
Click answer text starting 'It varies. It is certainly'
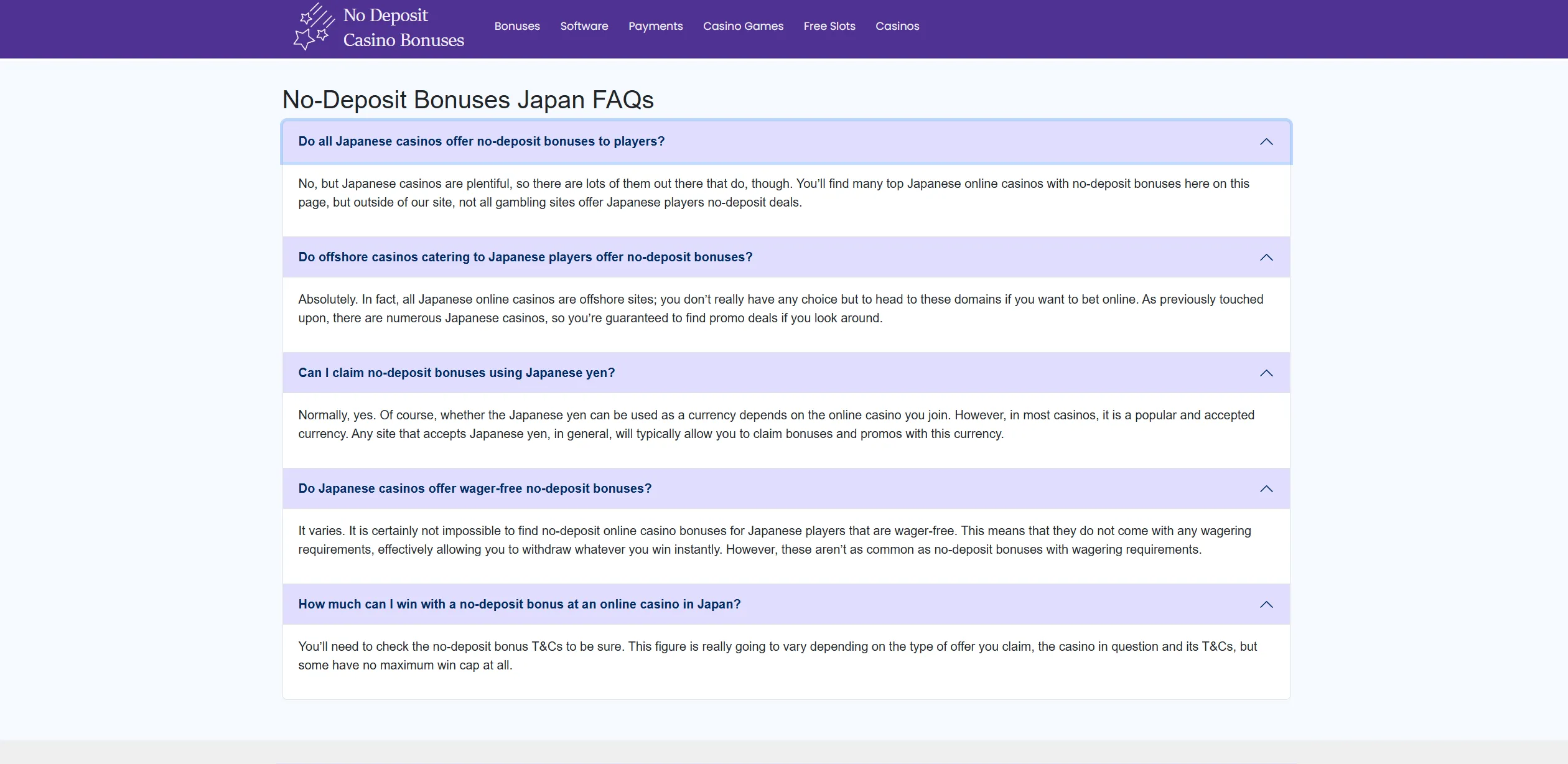click(775, 540)
